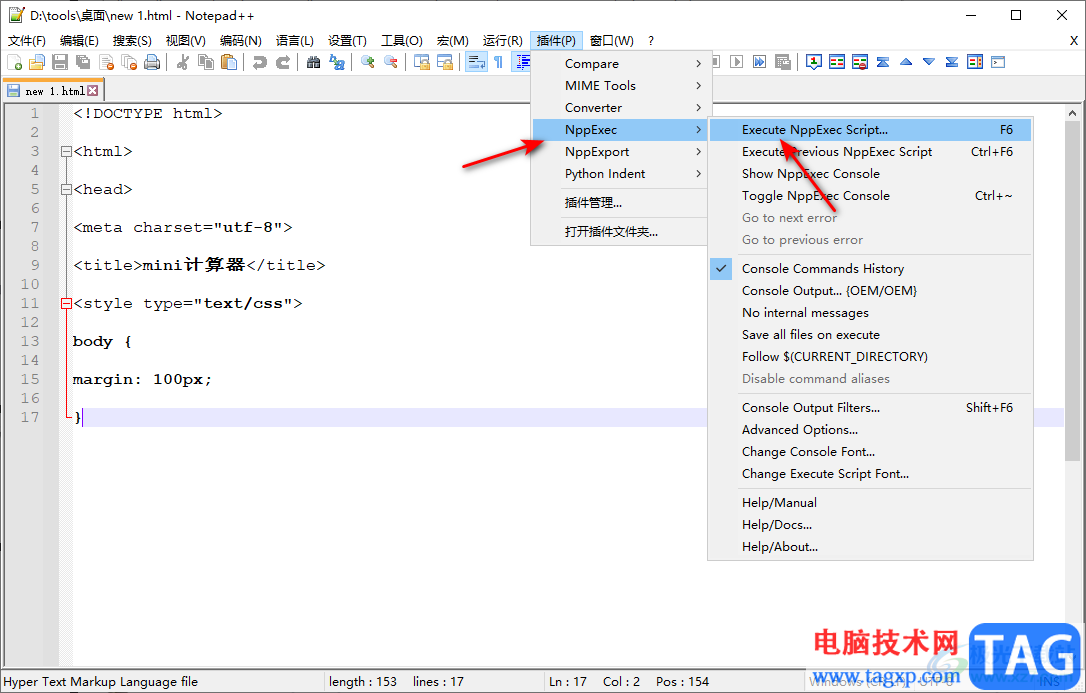Open Find with the binoculars icon
The height and width of the screenshot is (693, 1086).
click(314, 62)
